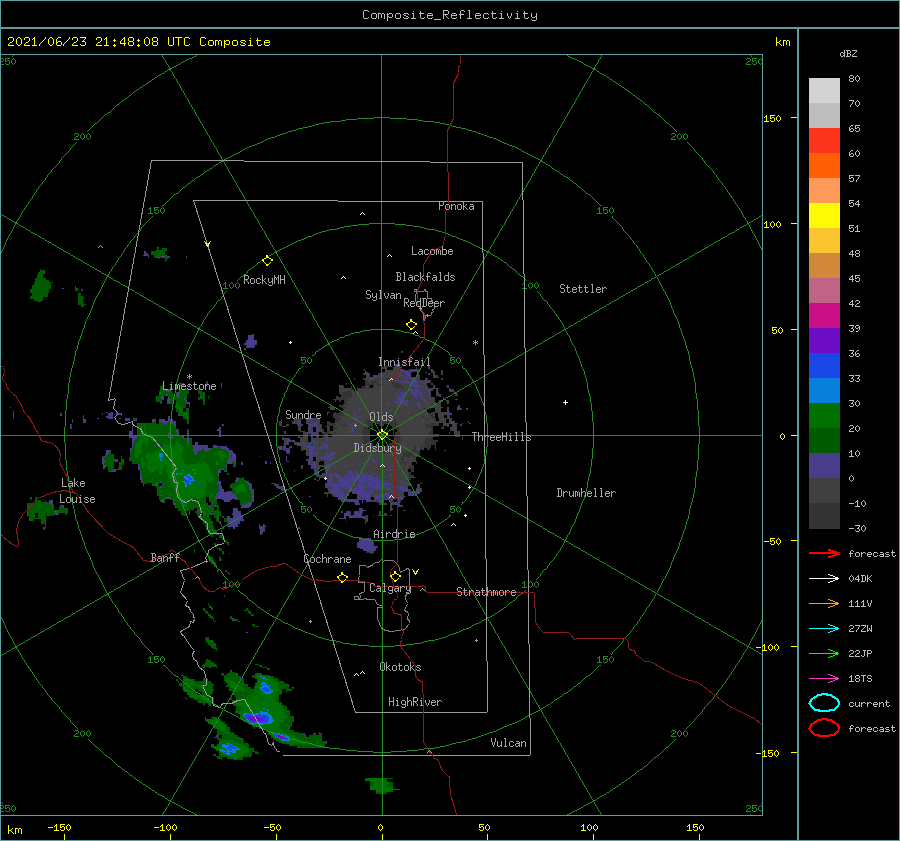Click the Okotoks town label
The image size is (900, 841).
coord(400,667)
